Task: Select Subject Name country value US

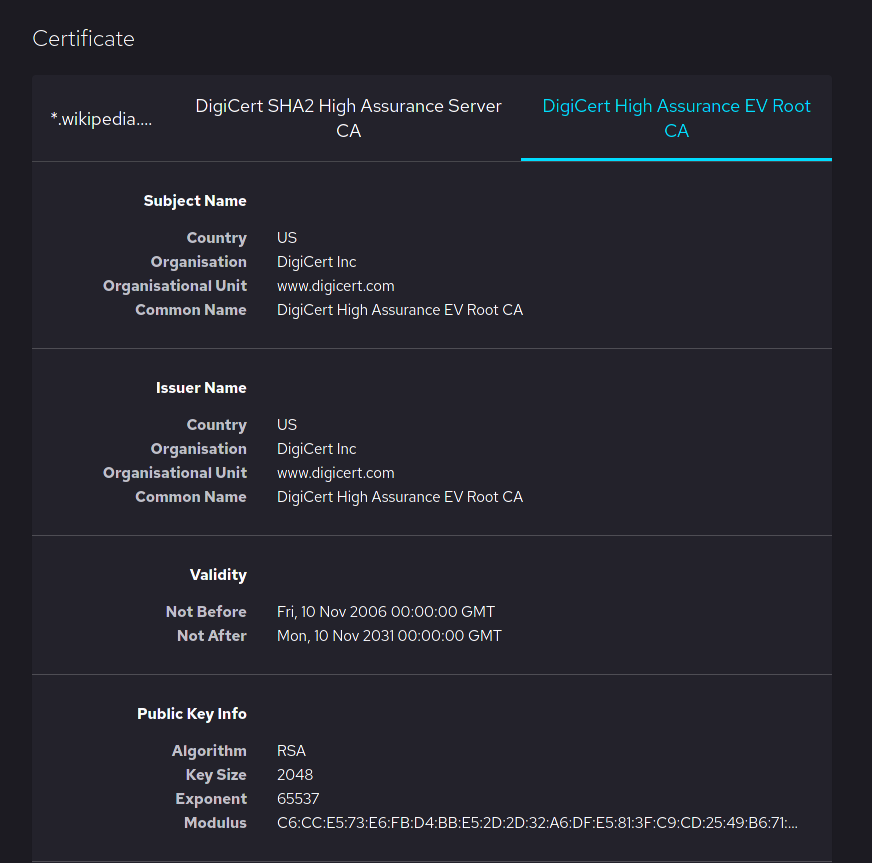Action: point(287,237)
